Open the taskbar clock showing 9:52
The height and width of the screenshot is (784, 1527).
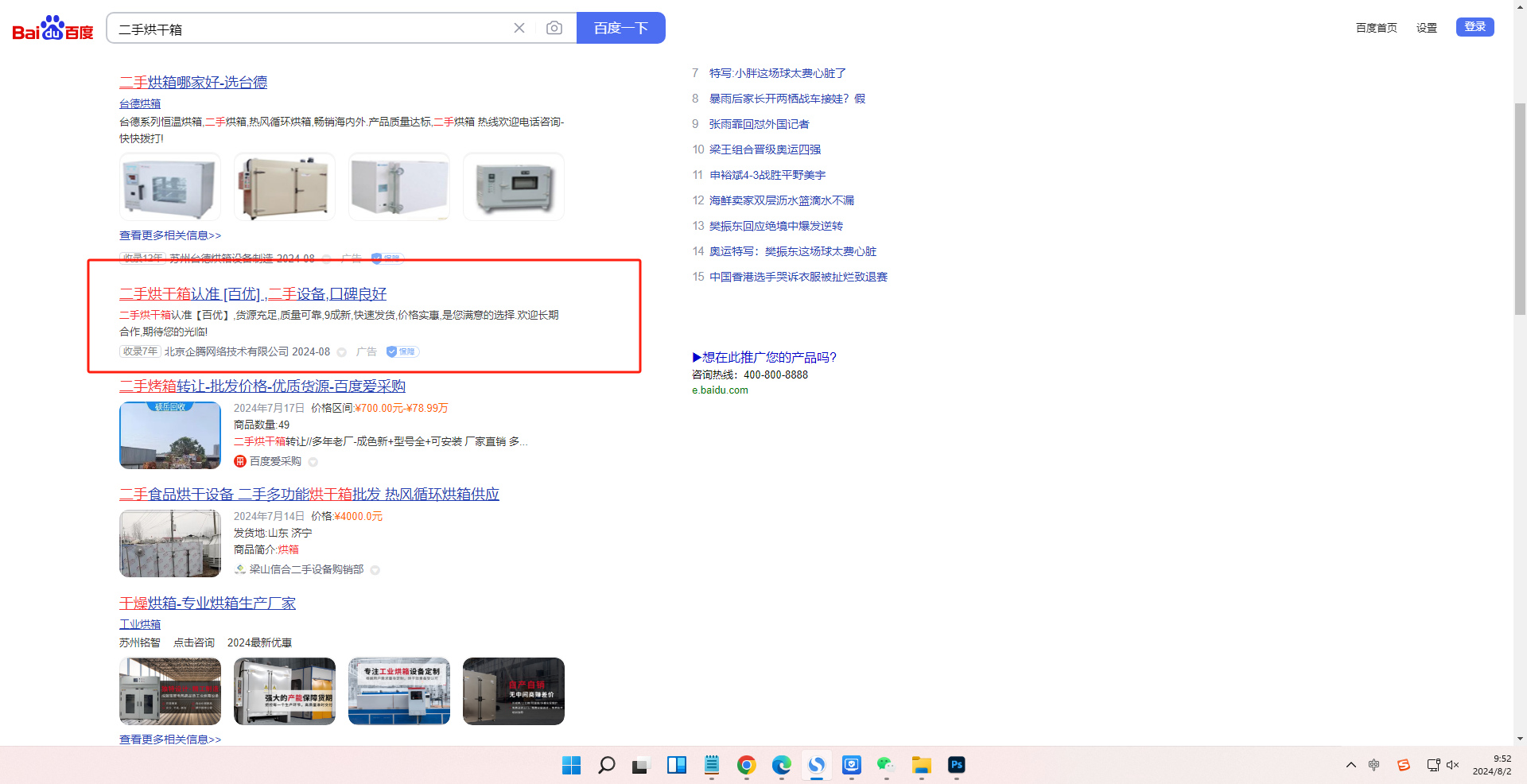click(1492, 765)
